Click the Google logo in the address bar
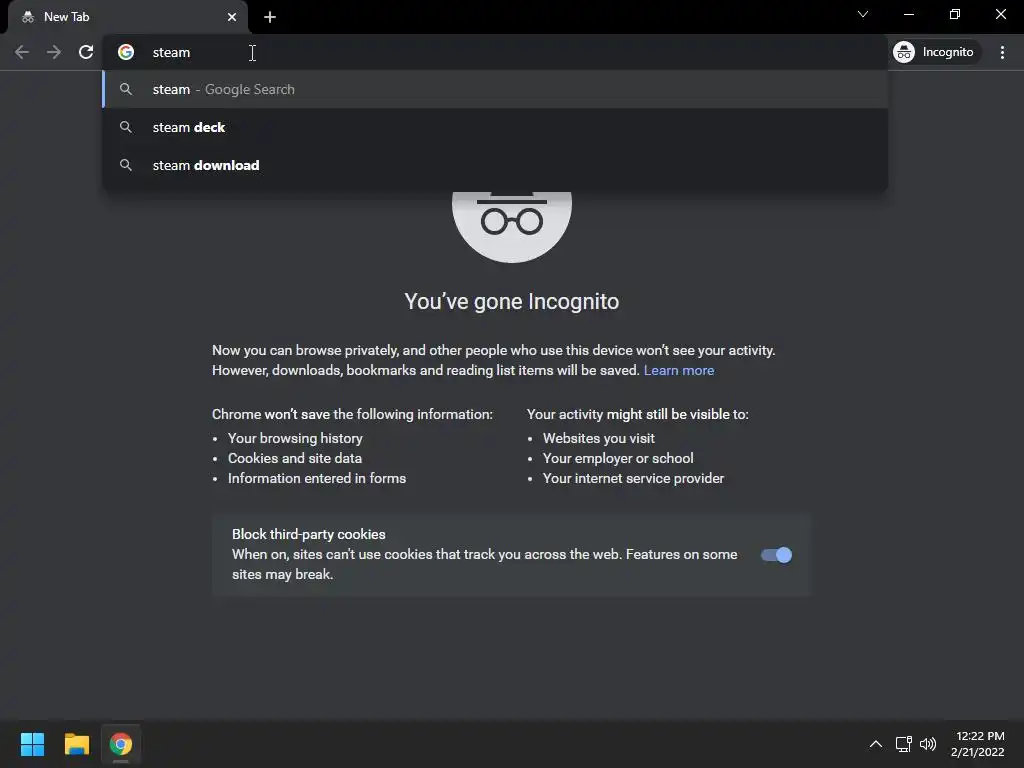This screenshot has height=768, width=1024. pyautogui.click(x=126, y=52)
